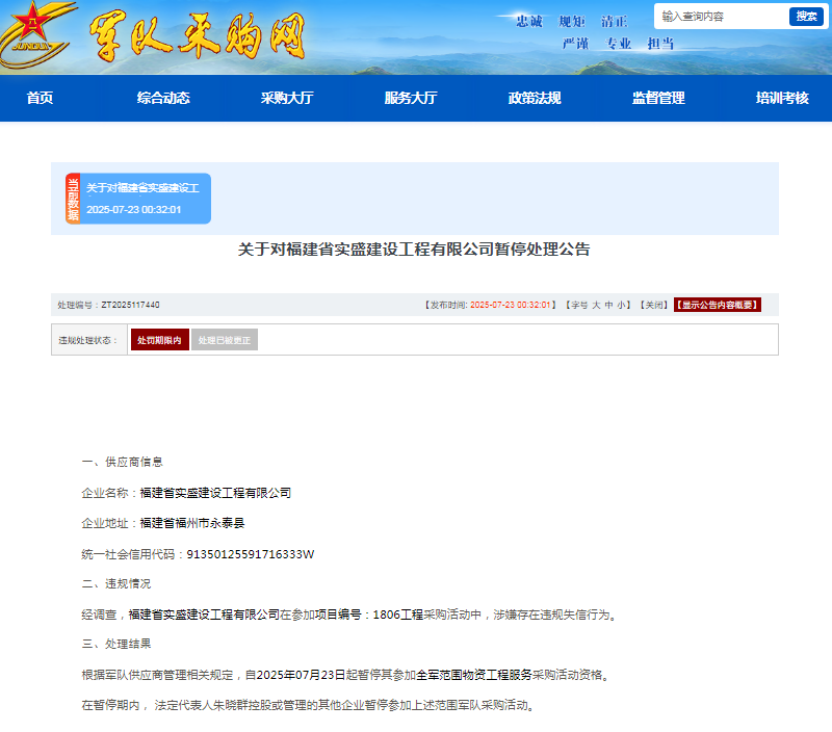Set font size to 大
Image resolution: width=832 pixels, height=732 pixels.
(x=596, y=305)
